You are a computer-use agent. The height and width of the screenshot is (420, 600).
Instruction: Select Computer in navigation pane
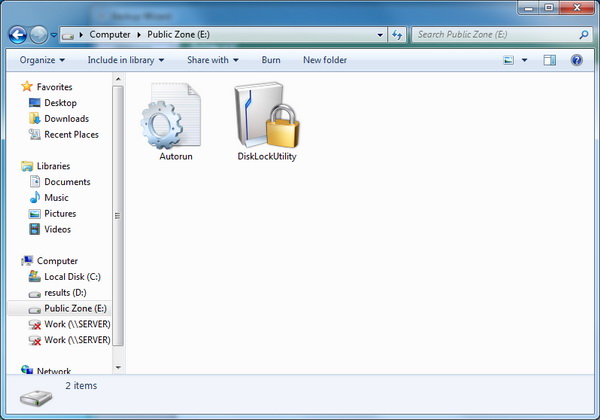click(x=57, y=261)
